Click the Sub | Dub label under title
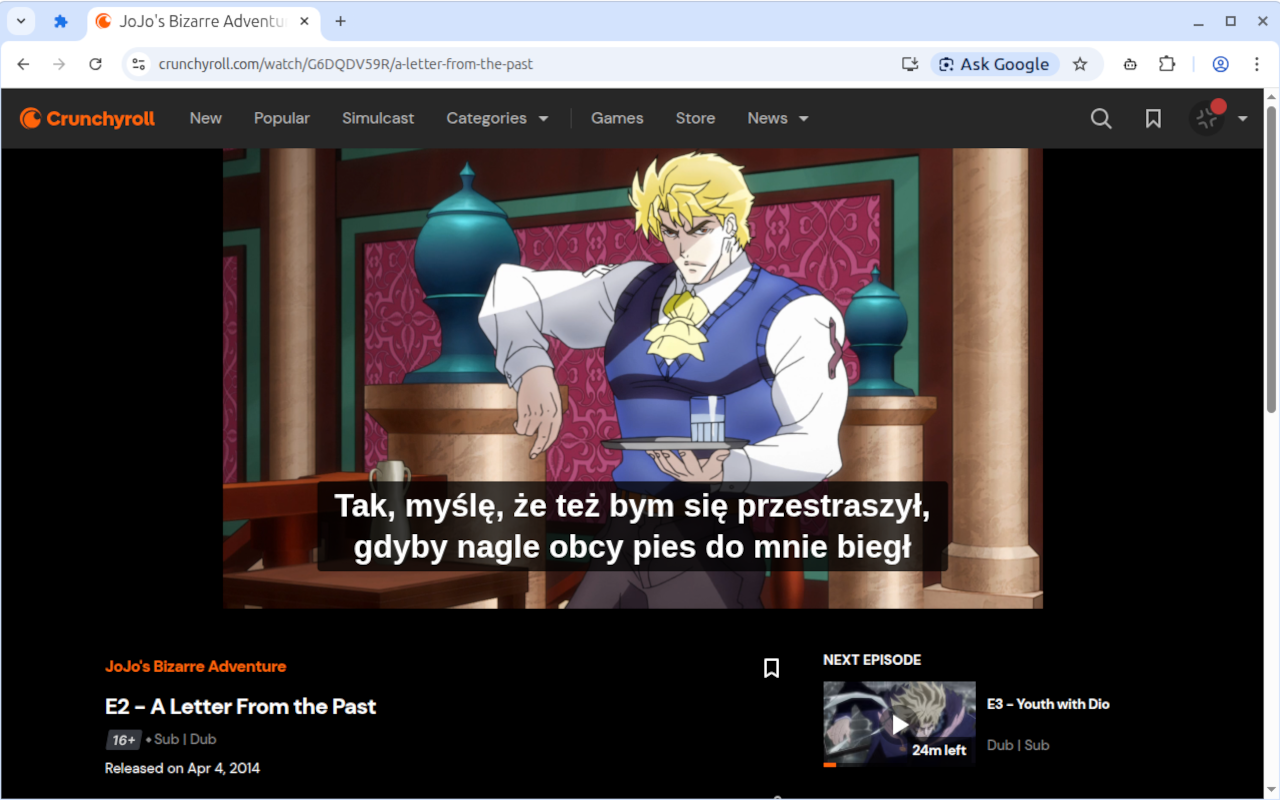This screenshot has width=1280, height=800. 185,739
